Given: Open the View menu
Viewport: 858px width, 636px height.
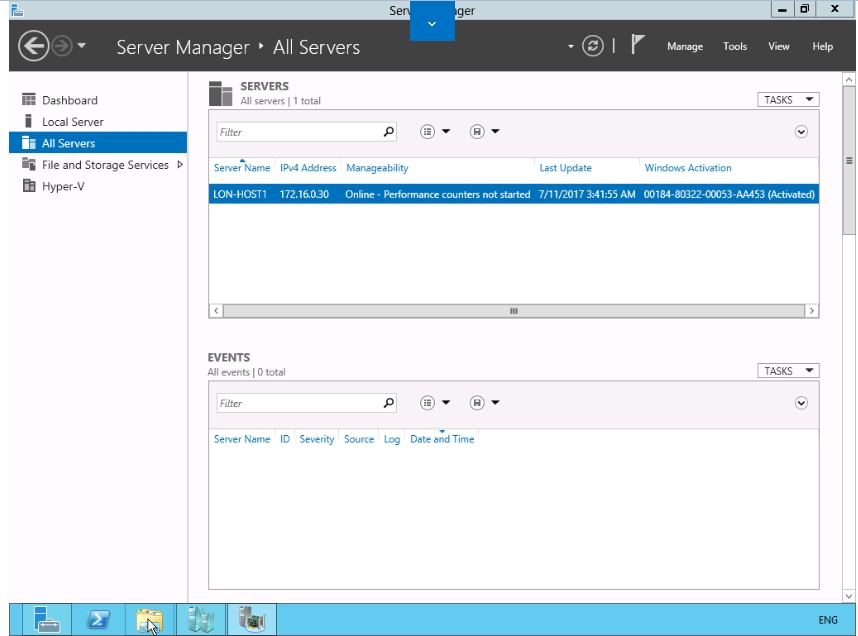Looking at the screenshot, I should coord(779,47).
